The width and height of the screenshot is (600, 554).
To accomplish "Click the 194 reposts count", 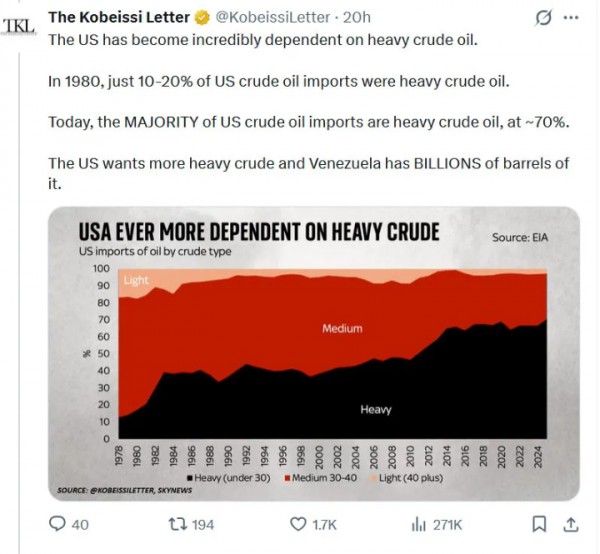I will 203,524.
